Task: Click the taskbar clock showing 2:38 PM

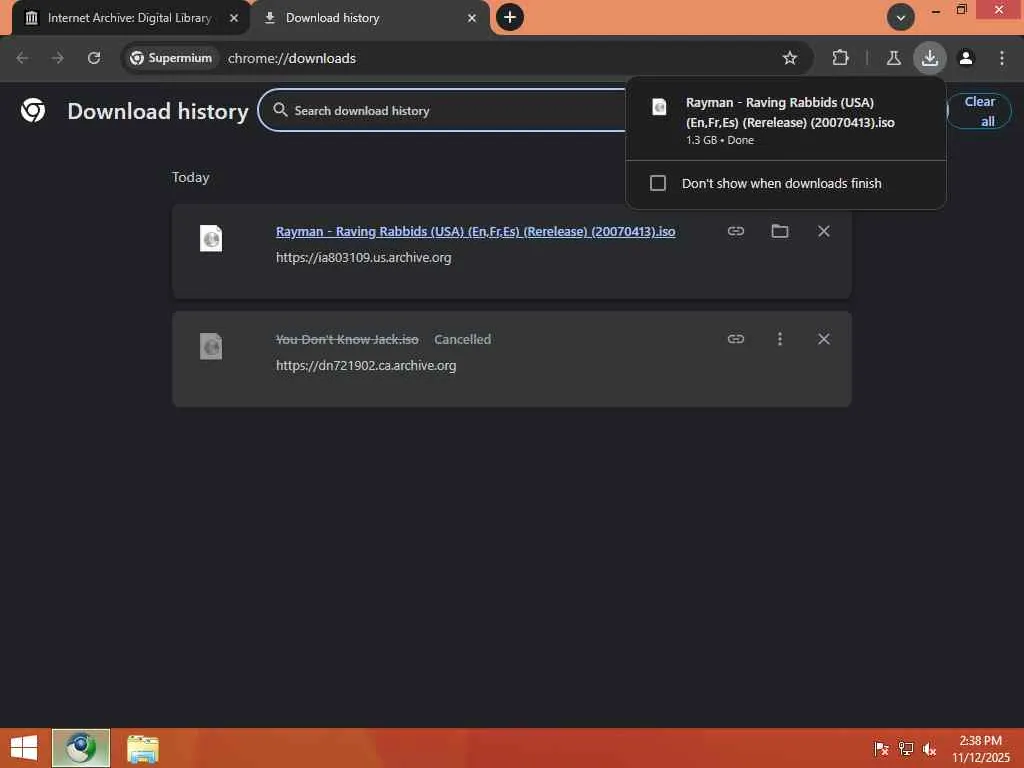Action: click(x=980, y=748)
